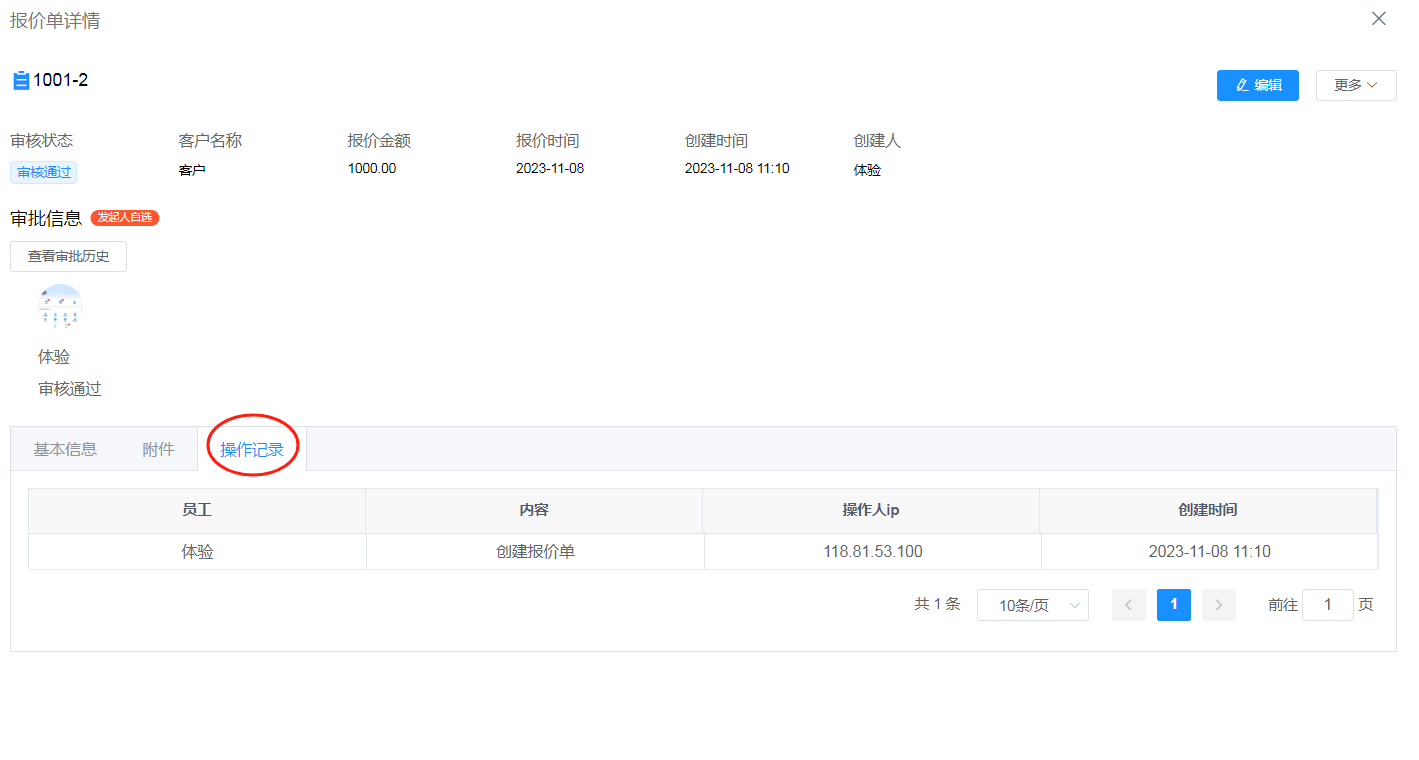Screen dimensions: 1419x760
Task: Click the approver avatar image
Action: point(60,307)
